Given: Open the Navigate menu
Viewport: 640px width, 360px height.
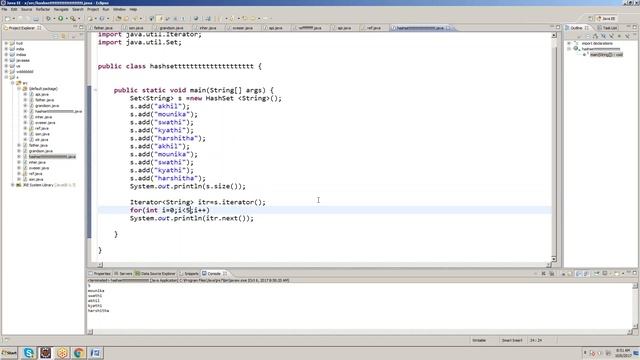Looking at the screenshot, I should pyautogui.click(x=61, y=9).
